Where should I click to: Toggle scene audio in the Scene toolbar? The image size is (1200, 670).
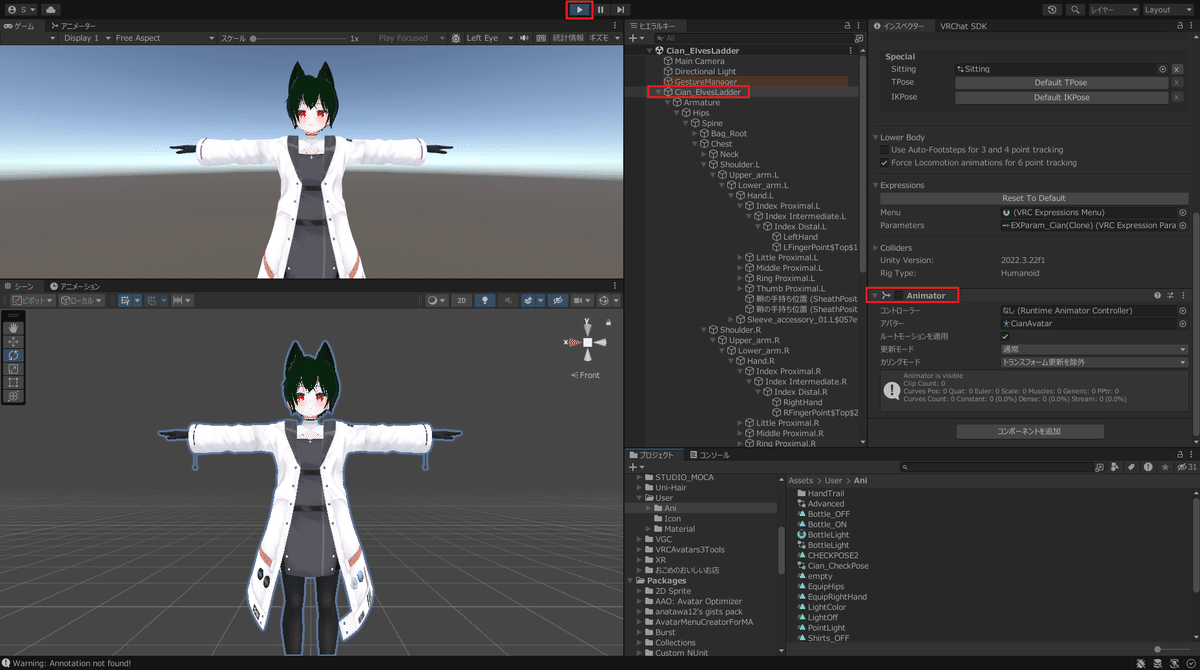click(509, 300)
